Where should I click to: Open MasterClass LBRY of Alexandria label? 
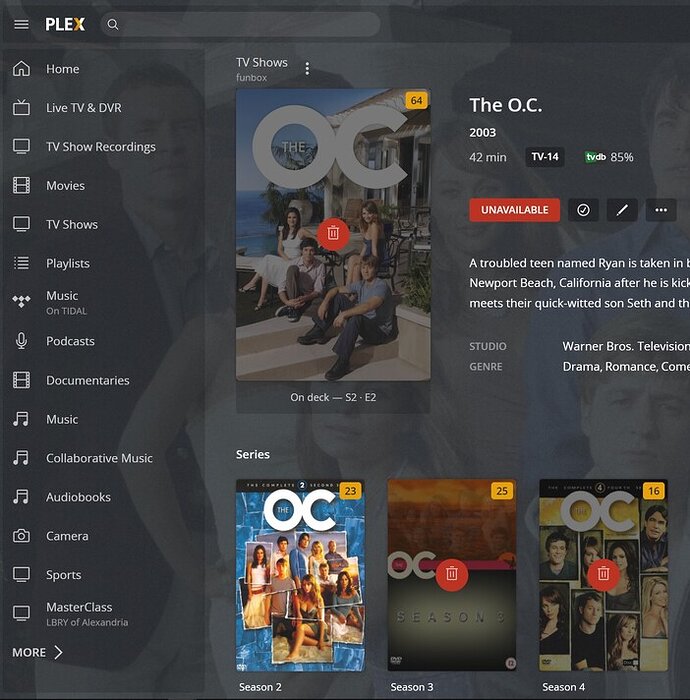click(x=87, y=614)
